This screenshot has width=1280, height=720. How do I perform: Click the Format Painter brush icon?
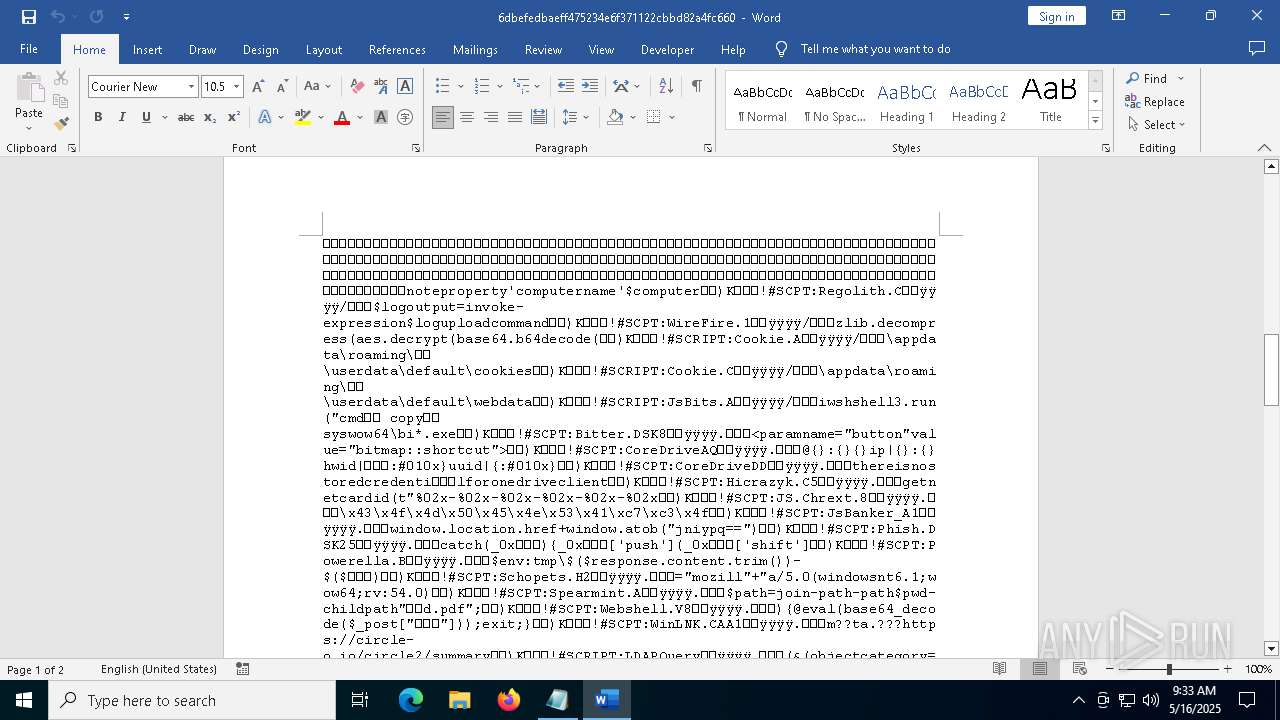click(61, 124)
